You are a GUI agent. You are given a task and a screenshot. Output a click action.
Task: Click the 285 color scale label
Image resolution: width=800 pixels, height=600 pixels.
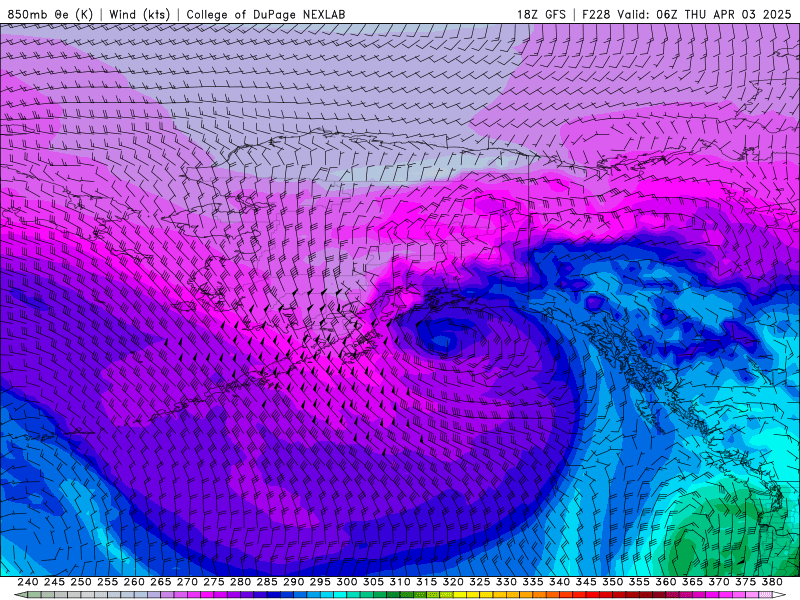point(267,582)
